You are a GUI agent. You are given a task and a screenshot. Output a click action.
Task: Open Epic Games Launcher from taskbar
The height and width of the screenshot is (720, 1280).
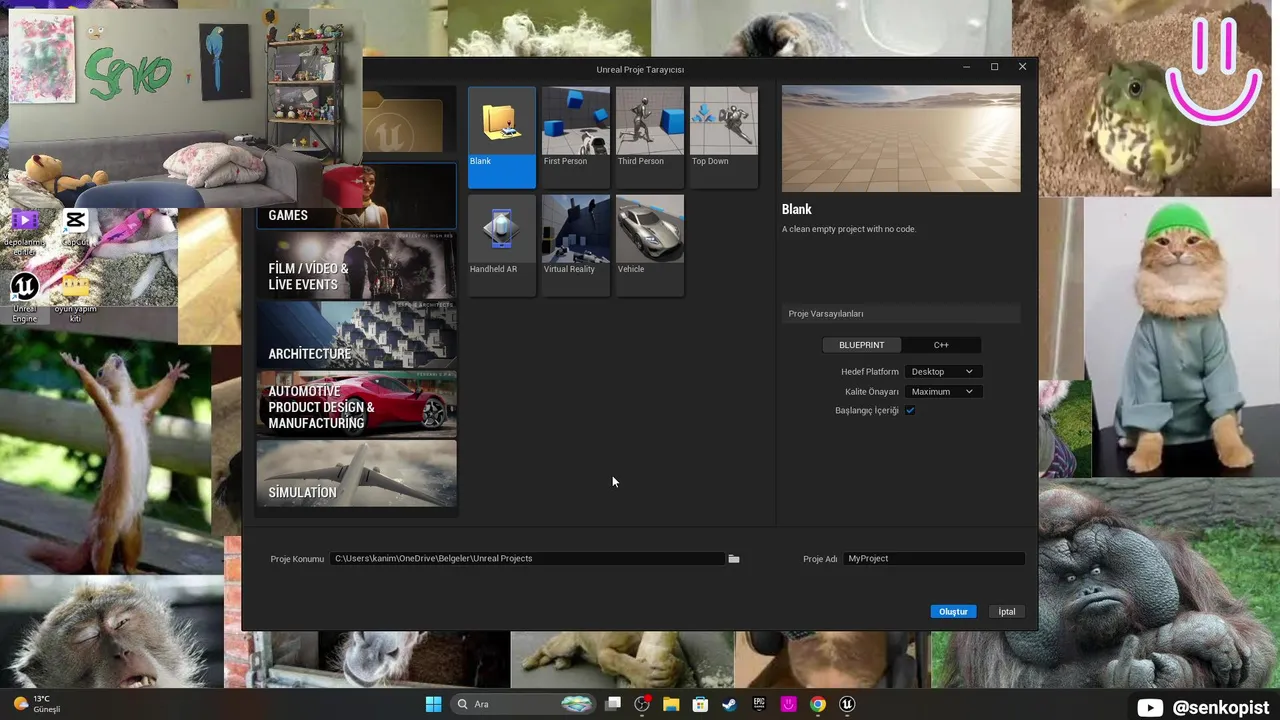point(759,704)
